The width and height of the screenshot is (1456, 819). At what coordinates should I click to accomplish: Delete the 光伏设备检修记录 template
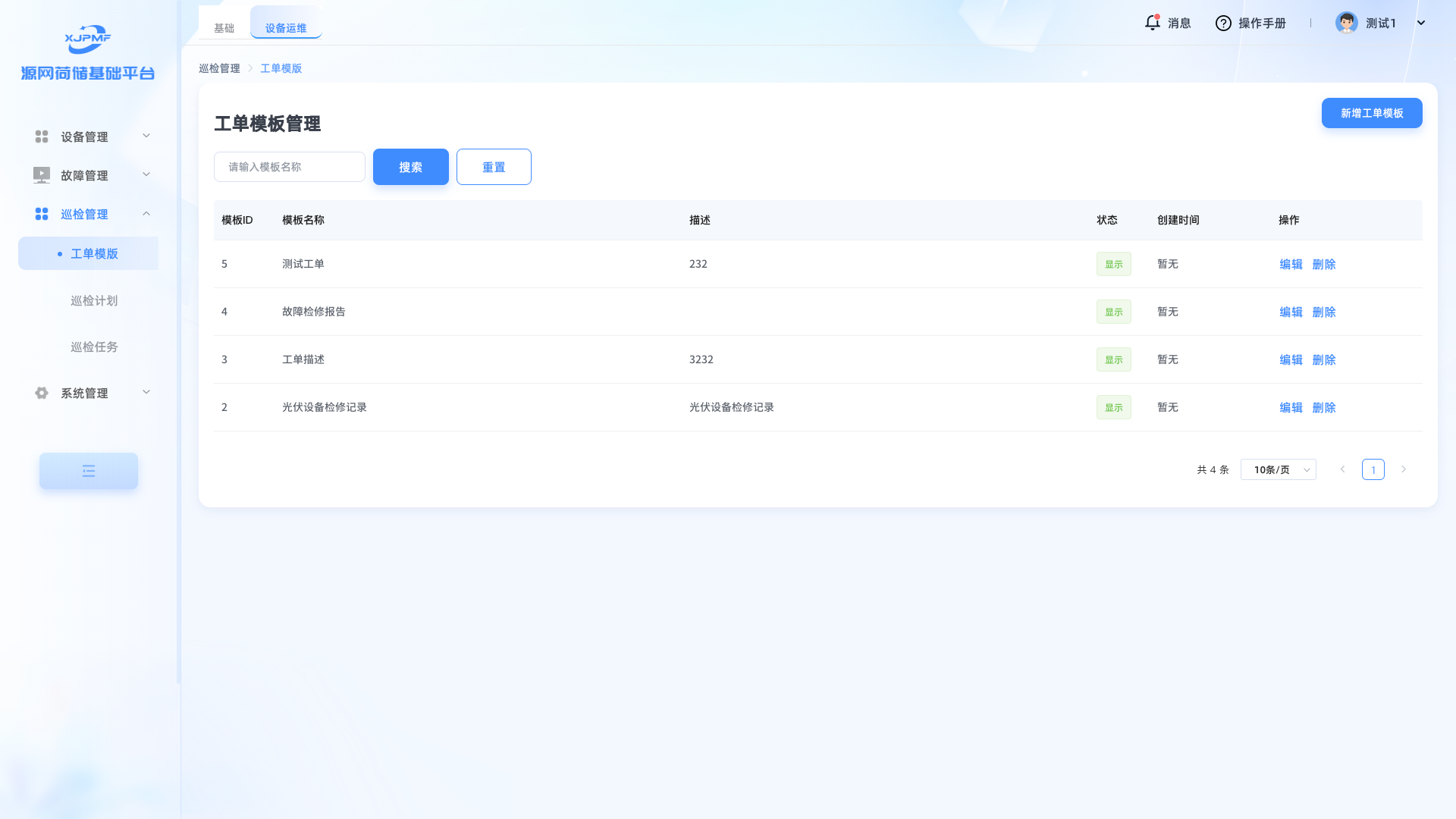click(1323, 407)
